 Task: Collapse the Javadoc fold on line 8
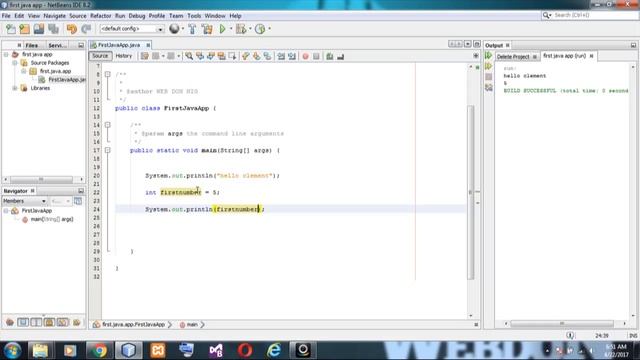click(x=108, y=74)
